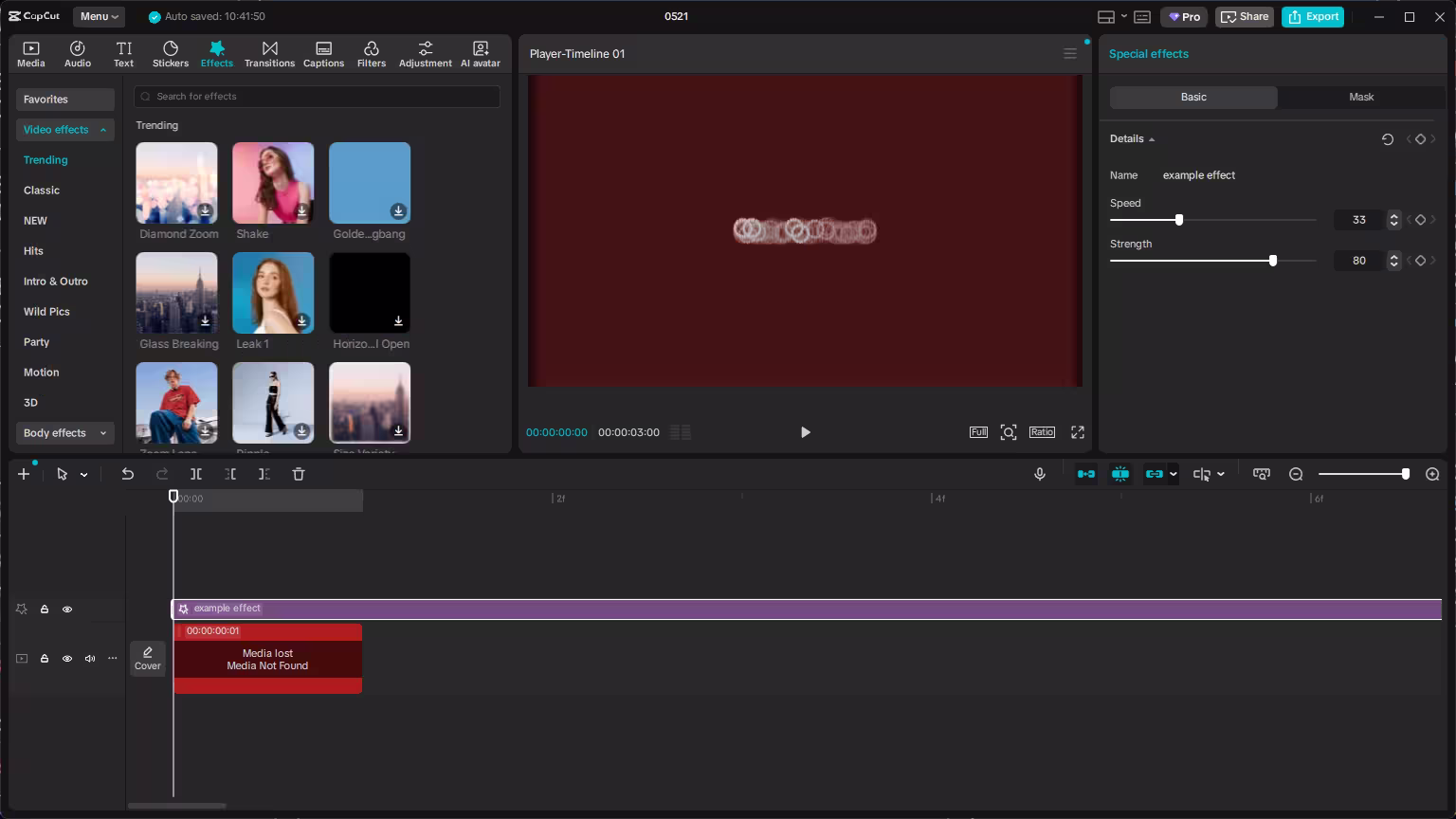
Task: Click the preview axis icon in timeline toolbar
Action: (1201, 474)
